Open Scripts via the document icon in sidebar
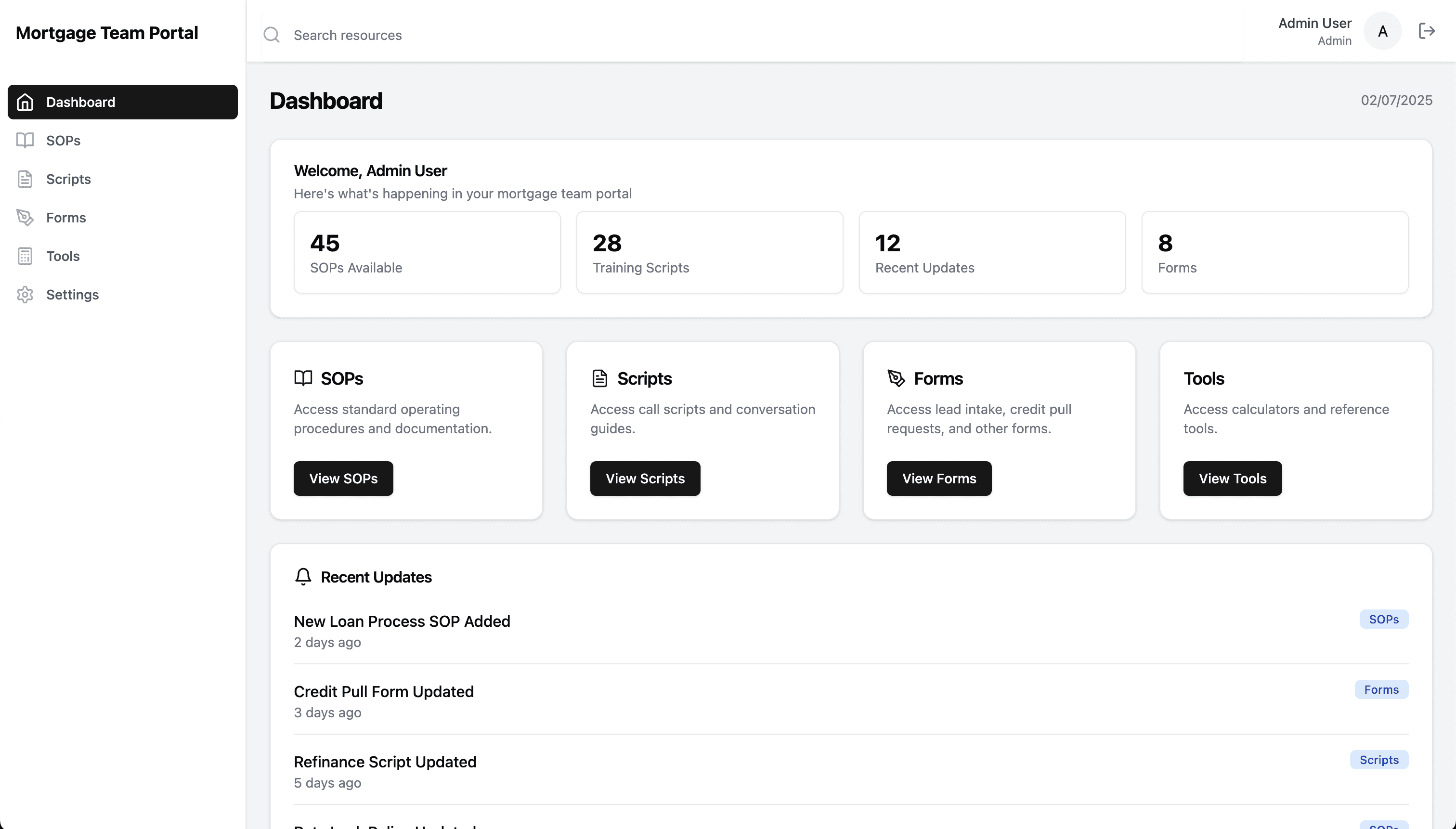This screenshot has width=1456, height=829. pos(25,179)
